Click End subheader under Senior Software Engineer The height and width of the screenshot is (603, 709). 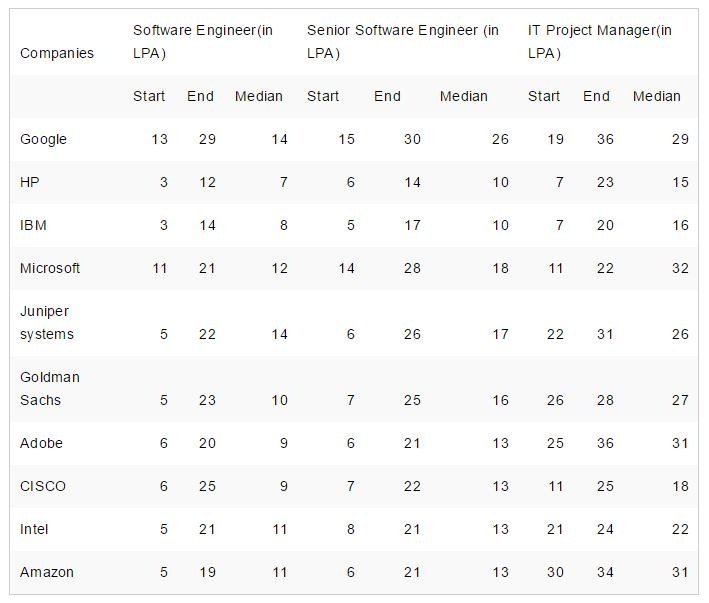tap(387, 96)
